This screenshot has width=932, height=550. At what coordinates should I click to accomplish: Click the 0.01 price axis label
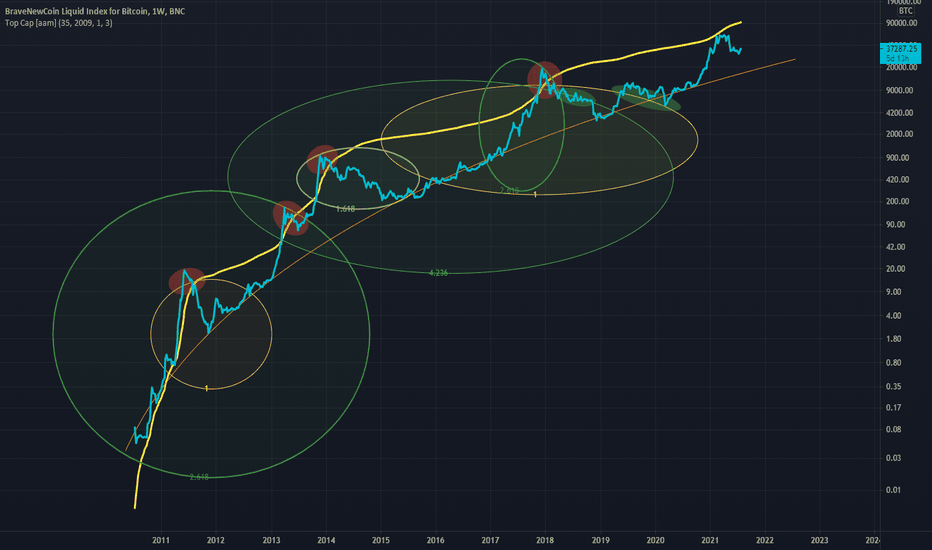pyautogui.click(x=893, y=490)
